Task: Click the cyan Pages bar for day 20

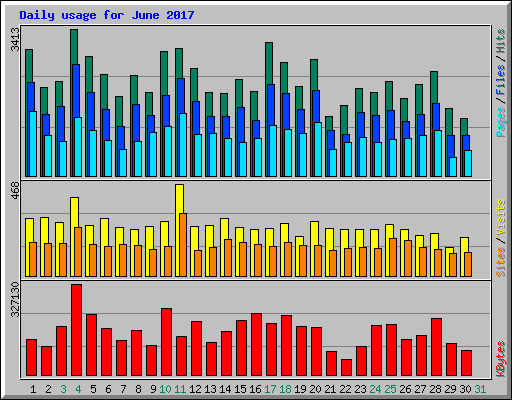Action: (318, 149)
